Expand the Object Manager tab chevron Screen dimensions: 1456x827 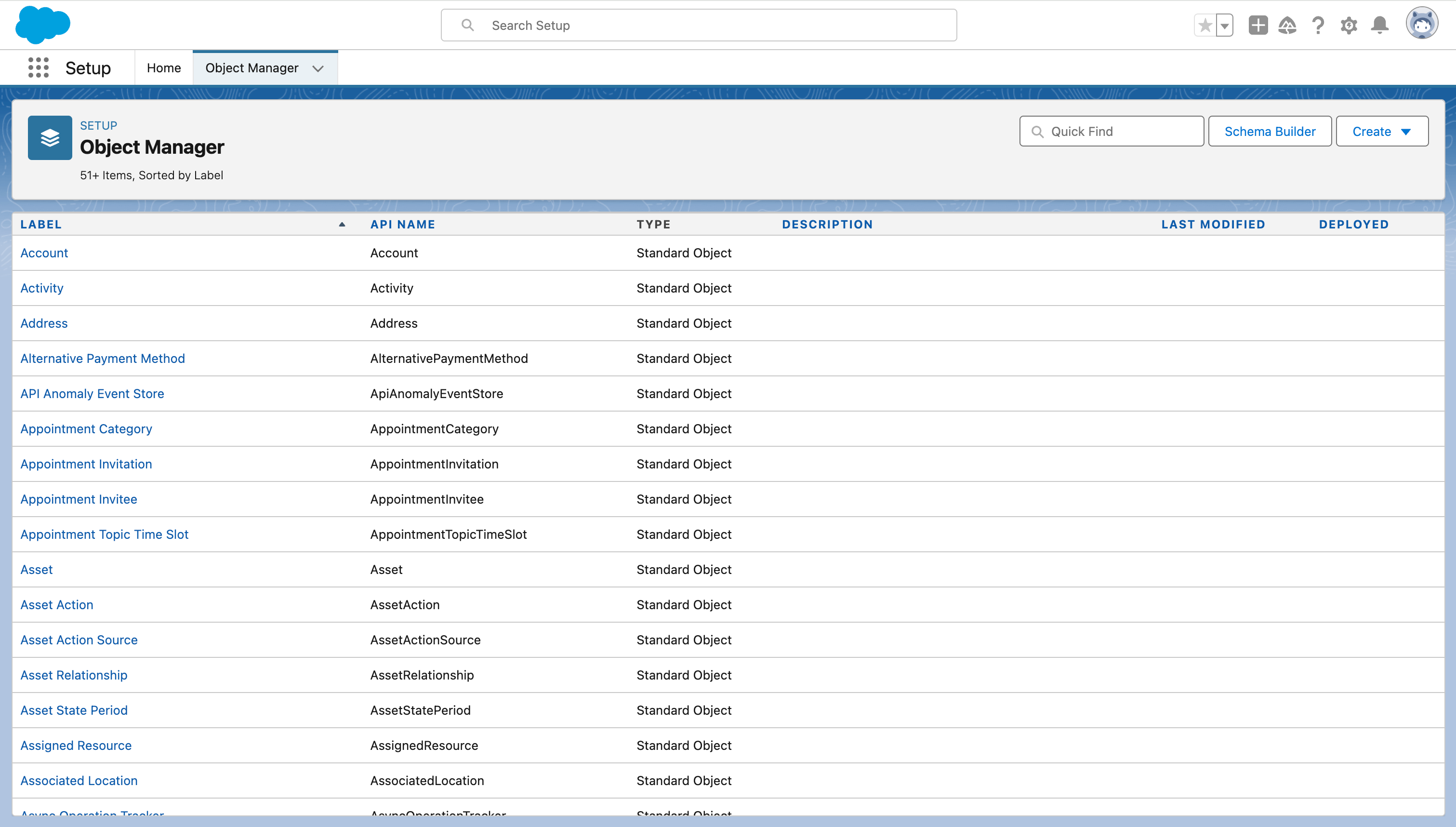[x=318, y=68]
